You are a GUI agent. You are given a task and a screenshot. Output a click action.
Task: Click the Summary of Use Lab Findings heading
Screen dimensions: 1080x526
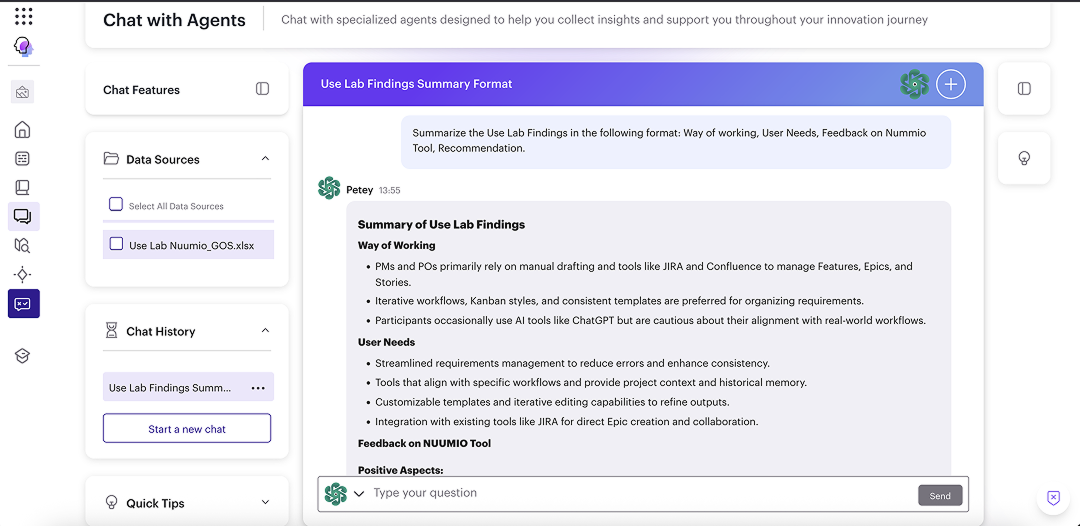coord(441,224)
